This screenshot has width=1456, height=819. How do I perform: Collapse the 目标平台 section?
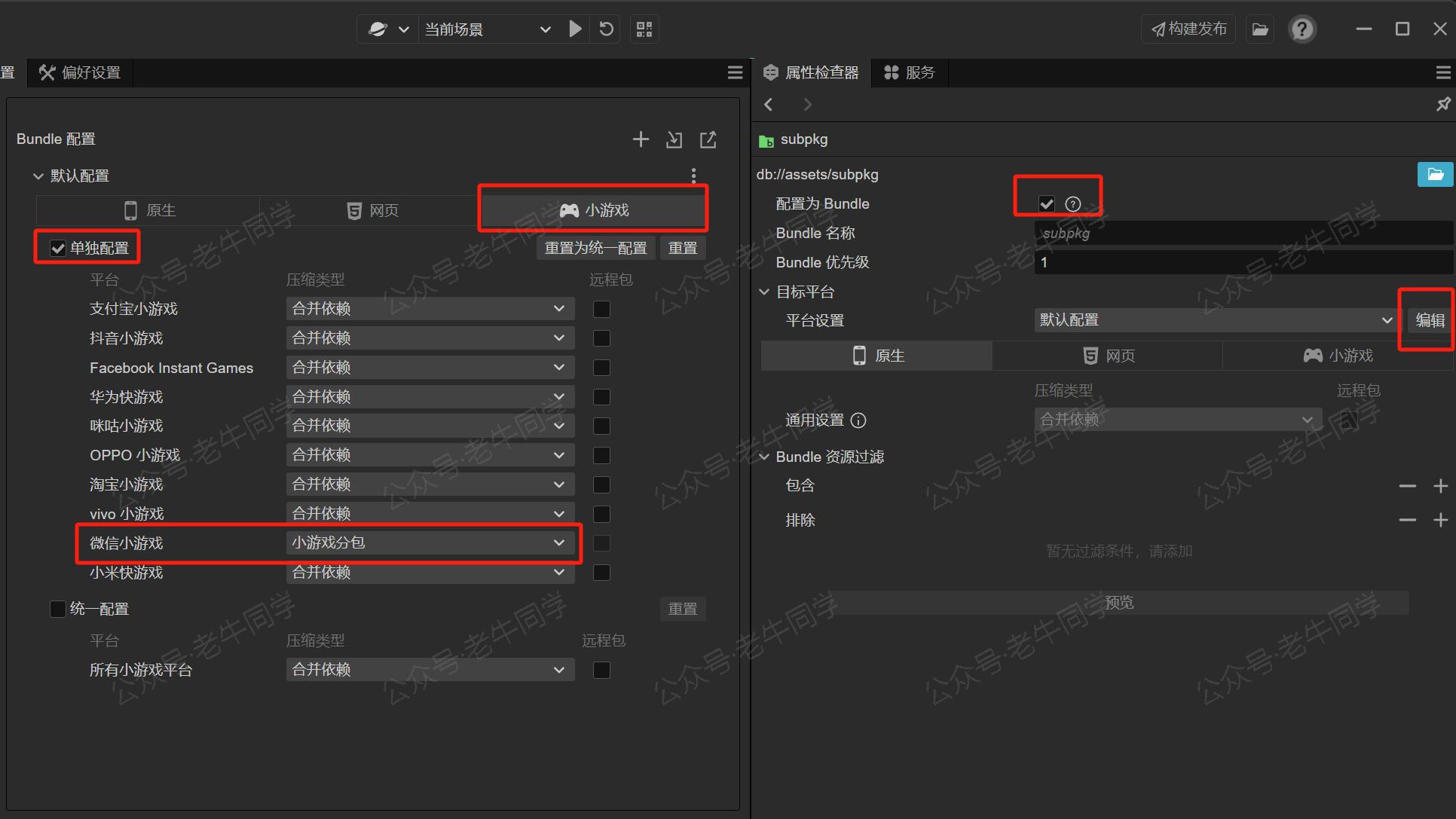click(x=764, y=292)
